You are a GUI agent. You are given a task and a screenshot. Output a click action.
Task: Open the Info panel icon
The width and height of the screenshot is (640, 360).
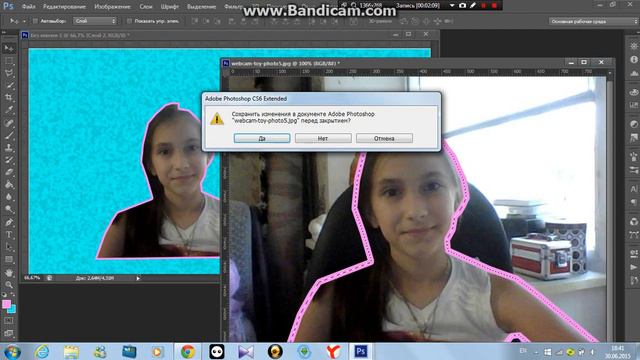[x=634, y=60]
